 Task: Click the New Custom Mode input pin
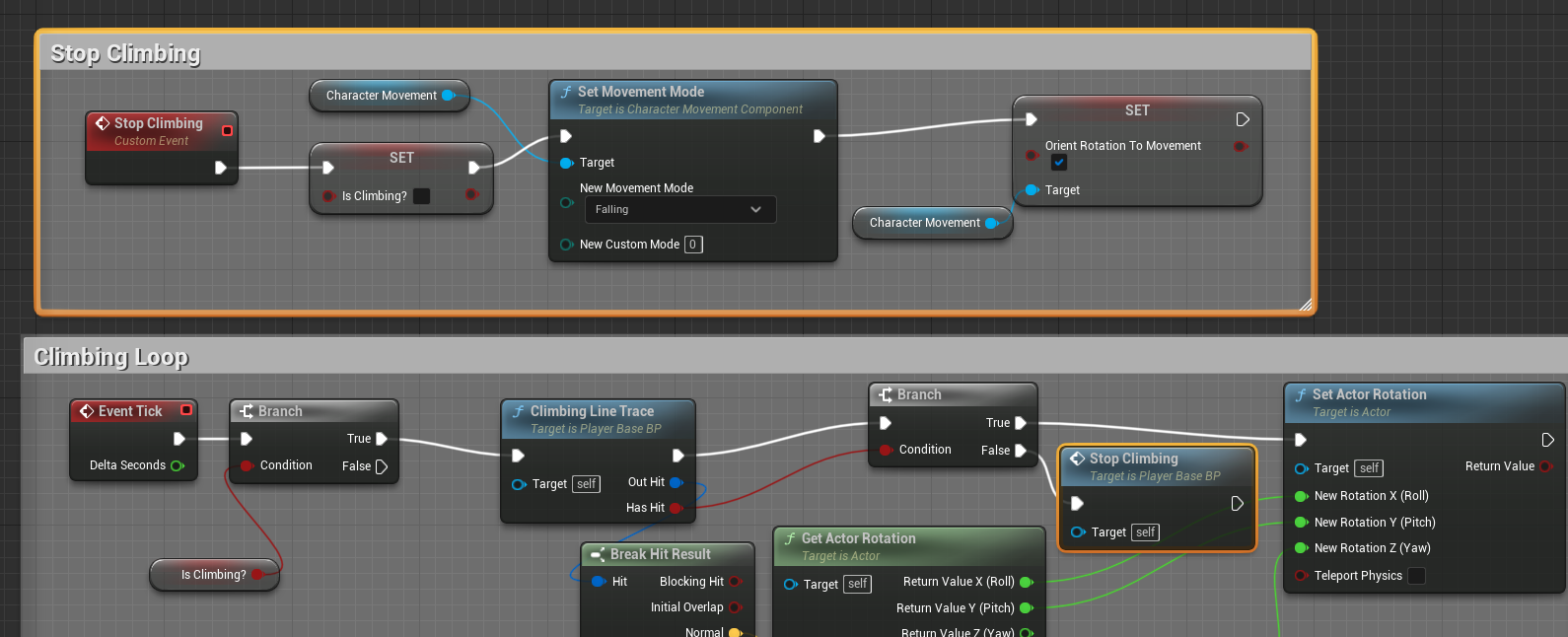(567, 245)
